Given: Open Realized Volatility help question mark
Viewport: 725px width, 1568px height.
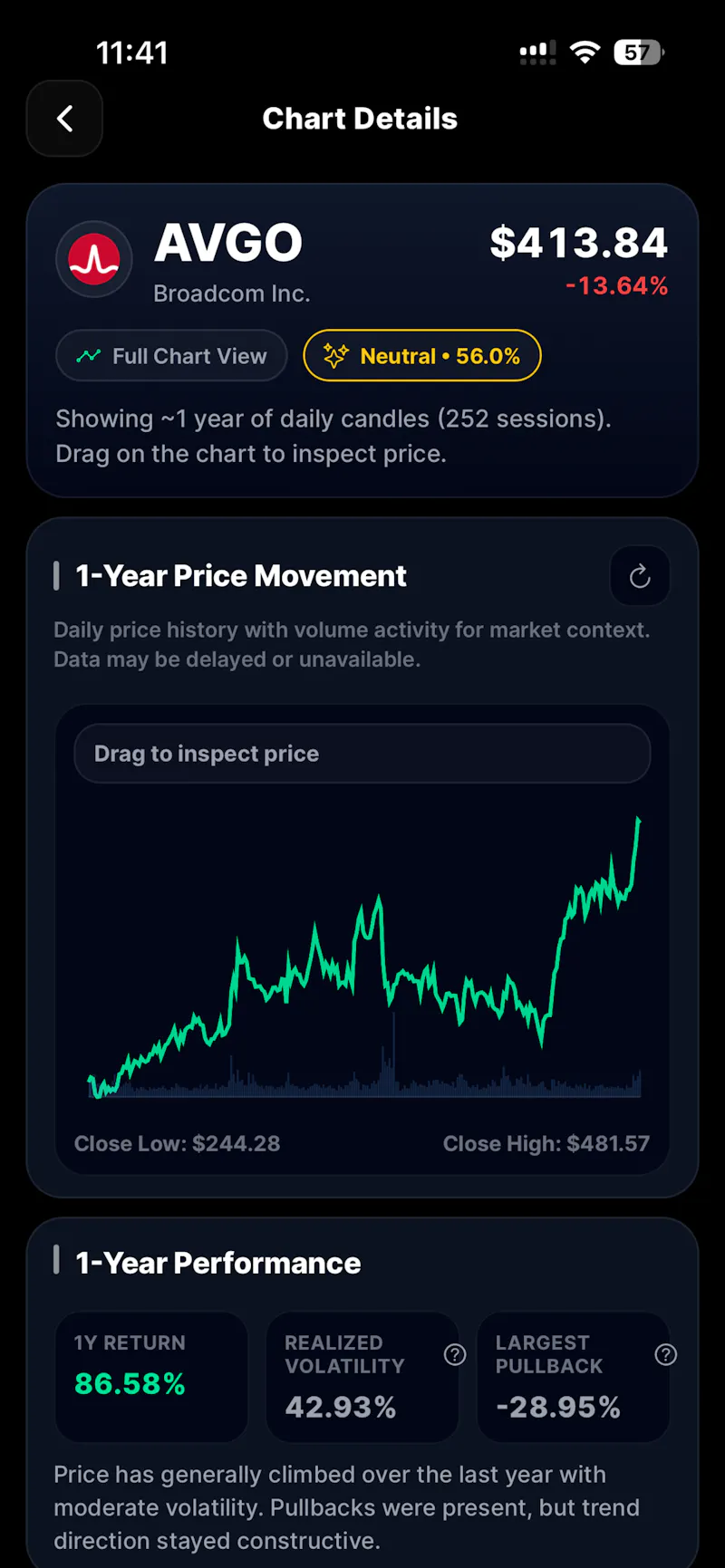Looking at the screenshot, I should pyautogui.click(x=455, y=1354).
